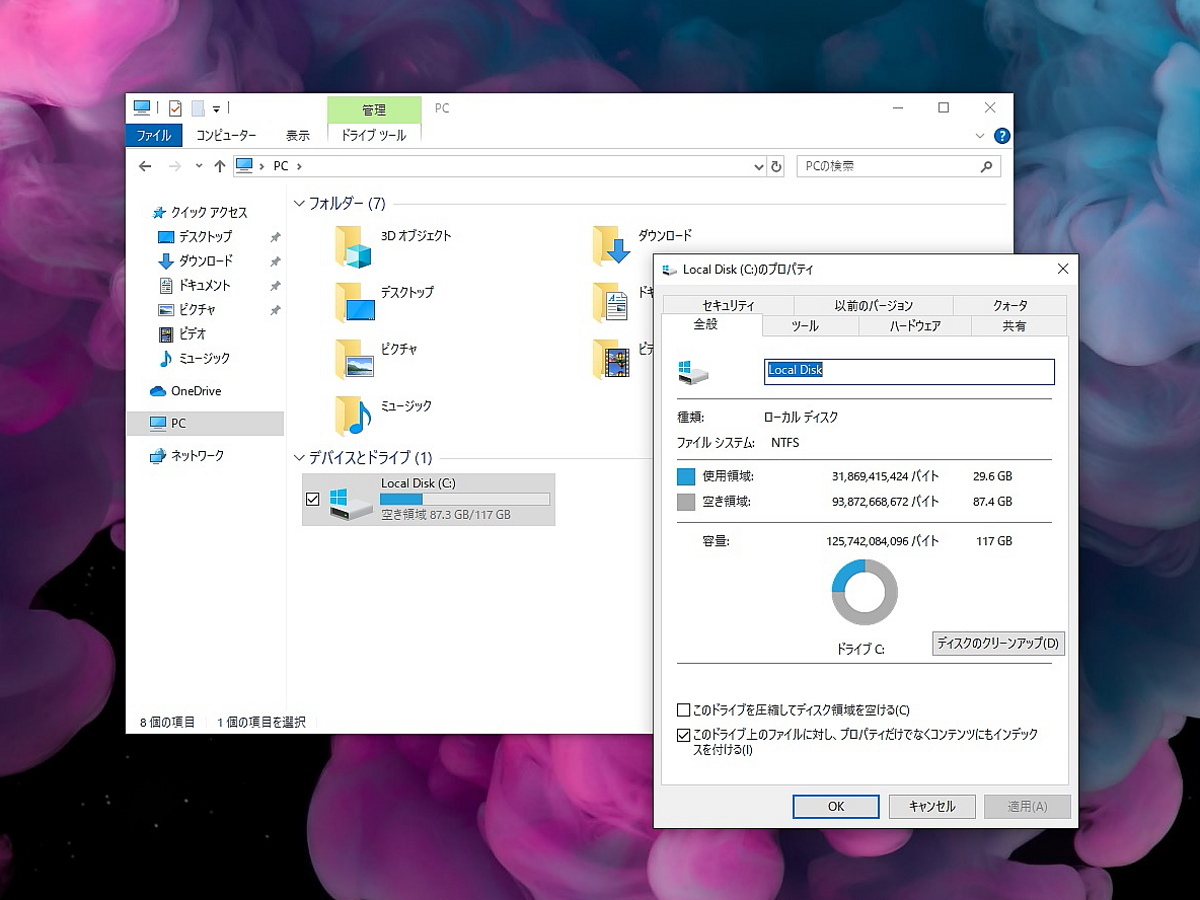Click the デスクトップ icon in the sidebar
Viewport: 1200px width, 900px height.
(x=166, y=237)
